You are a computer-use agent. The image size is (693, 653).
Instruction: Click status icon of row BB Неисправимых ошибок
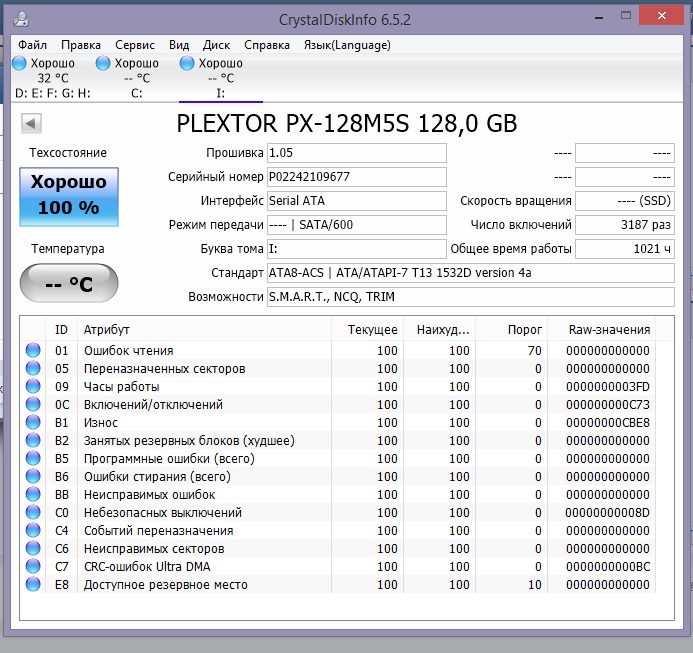[x=33, y=494]
